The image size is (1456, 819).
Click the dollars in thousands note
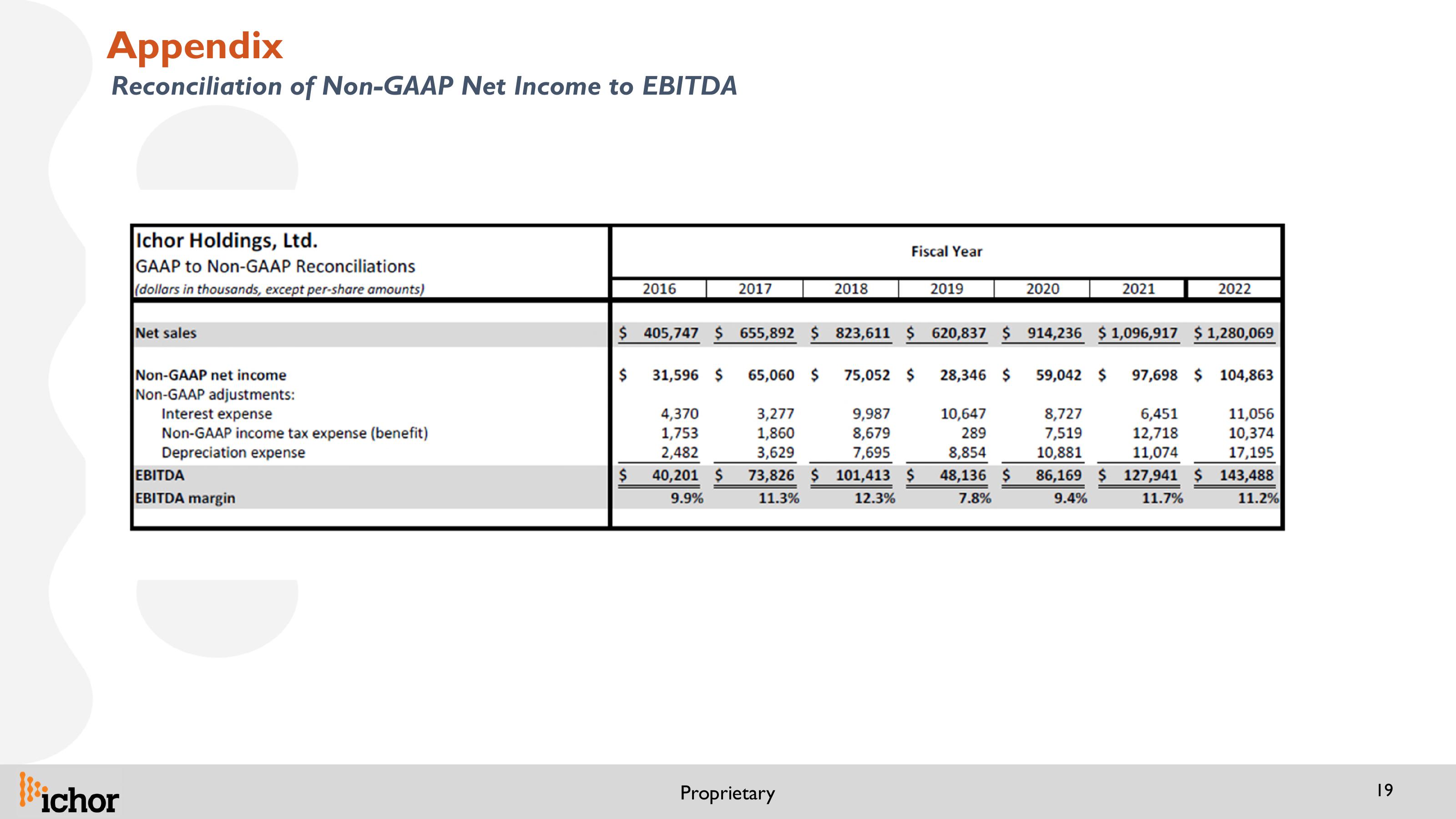pos(279,289)
